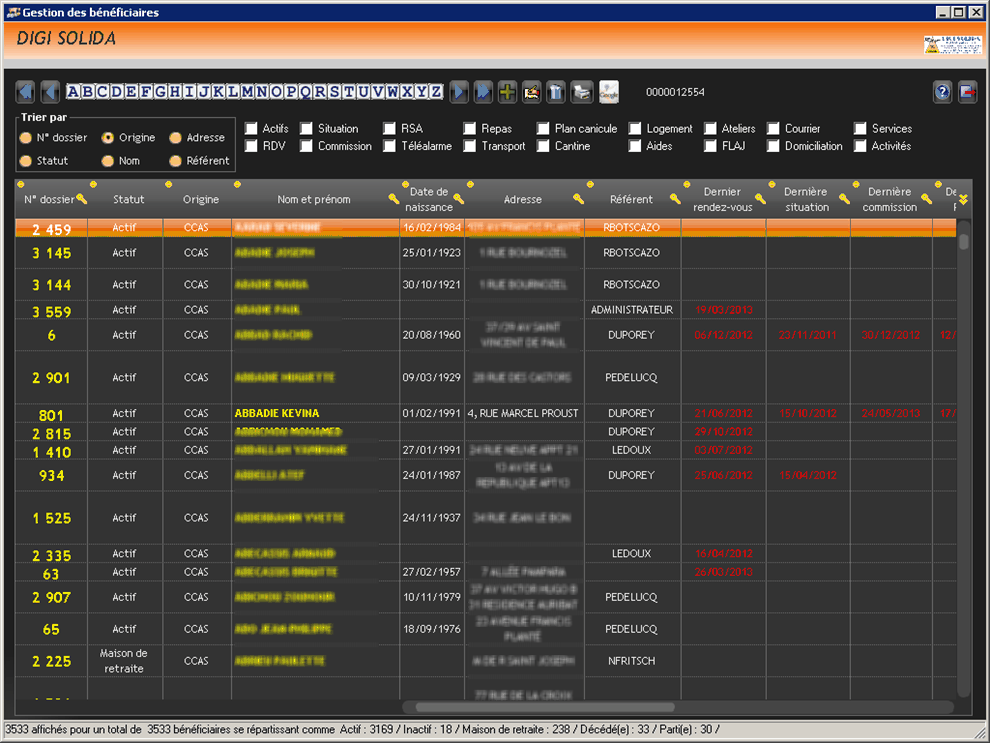Select letter A in the alphabet bar

(x=73, y=92)
